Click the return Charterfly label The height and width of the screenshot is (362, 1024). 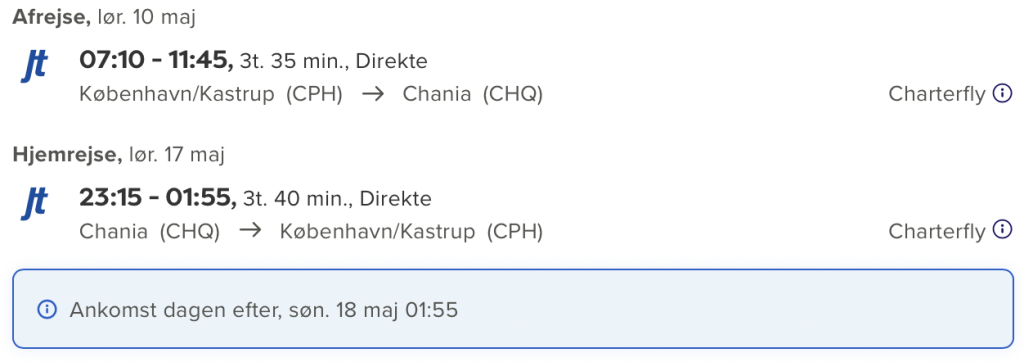point(936,231)
